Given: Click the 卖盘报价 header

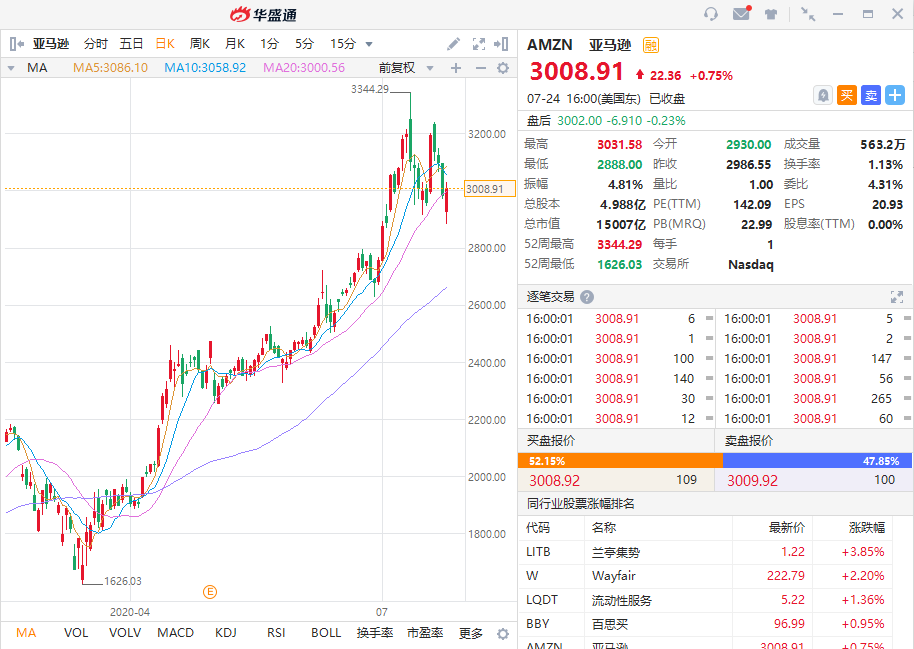Looking at the screenshot, I should [x=749, y=441].
